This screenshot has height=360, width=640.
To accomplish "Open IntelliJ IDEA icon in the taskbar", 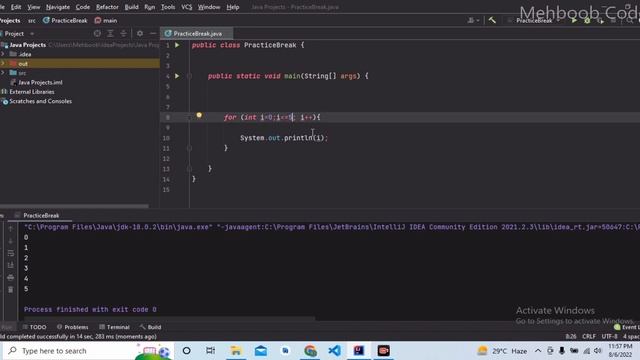I will [x=359, y=351].
